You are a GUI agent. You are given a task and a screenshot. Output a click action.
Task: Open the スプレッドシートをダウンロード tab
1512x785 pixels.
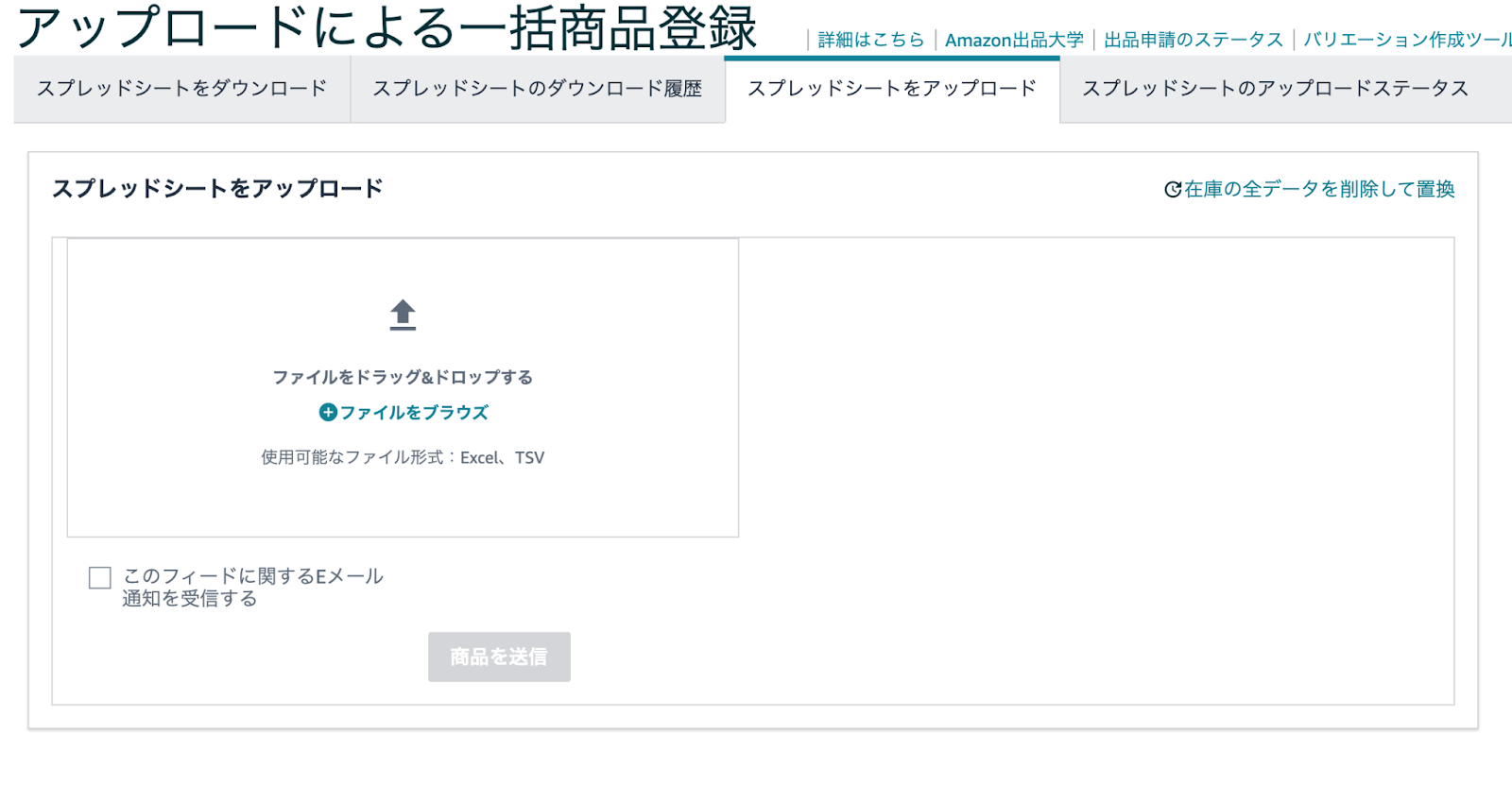182,89
